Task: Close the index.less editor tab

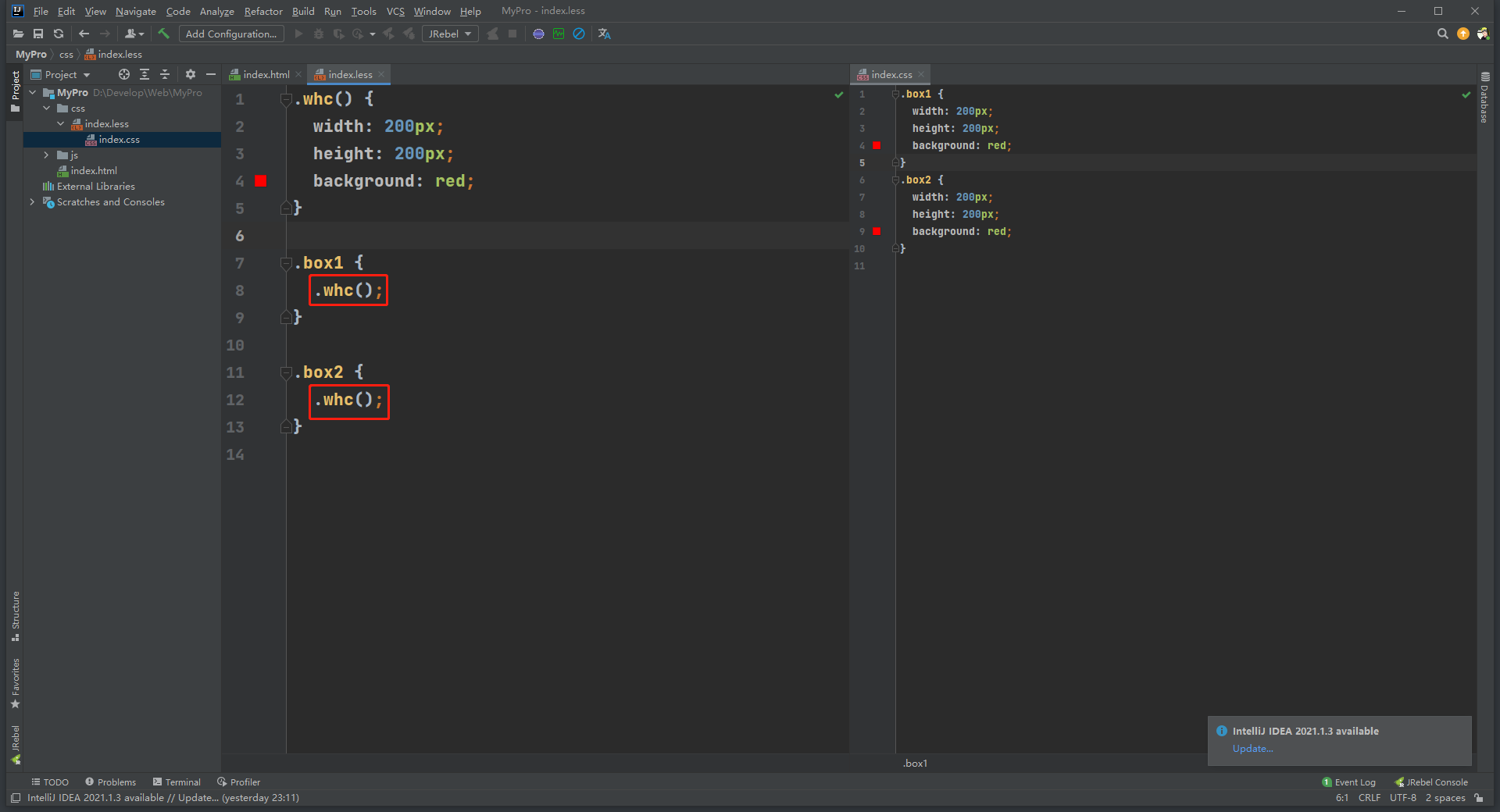Action: 381,74
